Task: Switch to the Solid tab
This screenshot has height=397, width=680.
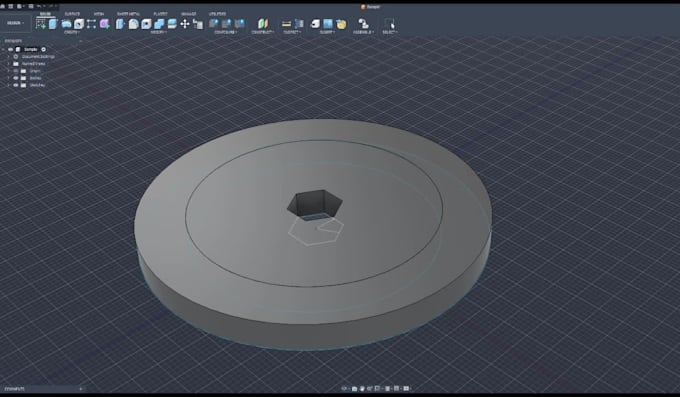Action: tap(45, 14)
